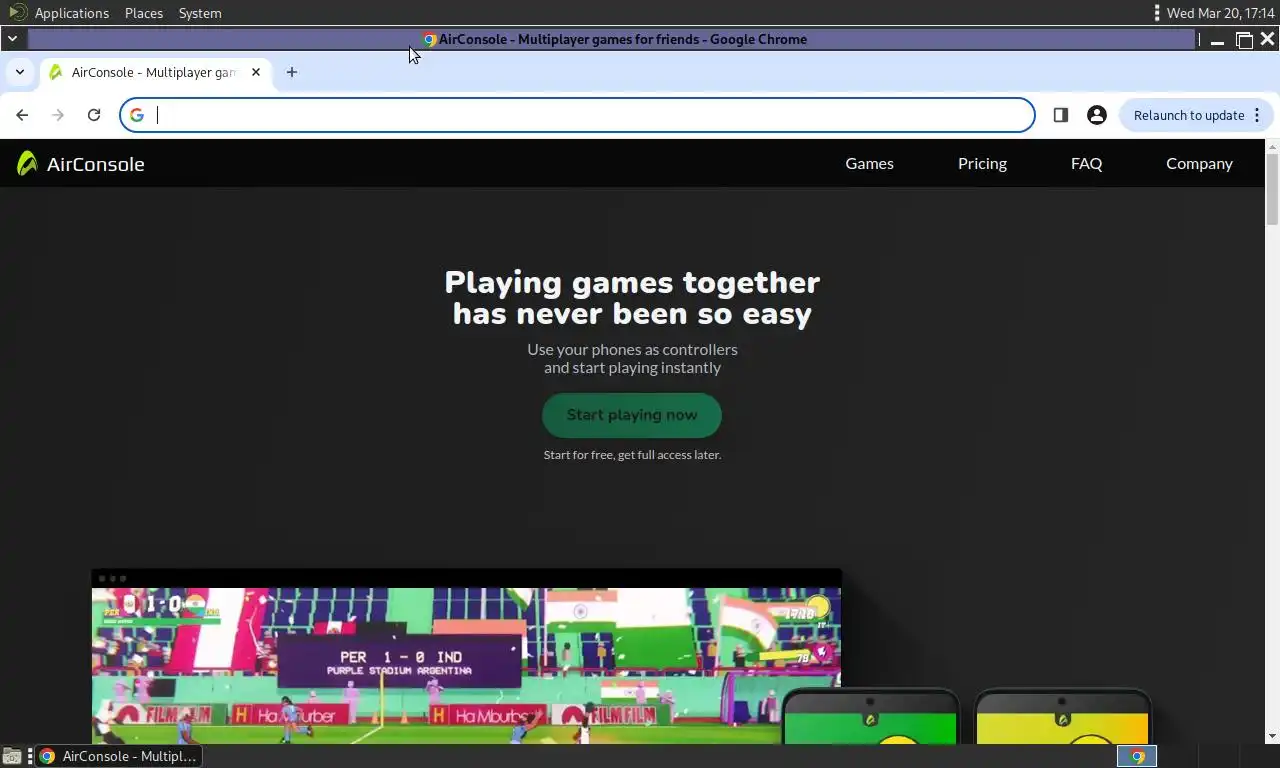
Task: Open Chrome's three-dot menu
Action: click(x=1257, y=115)
